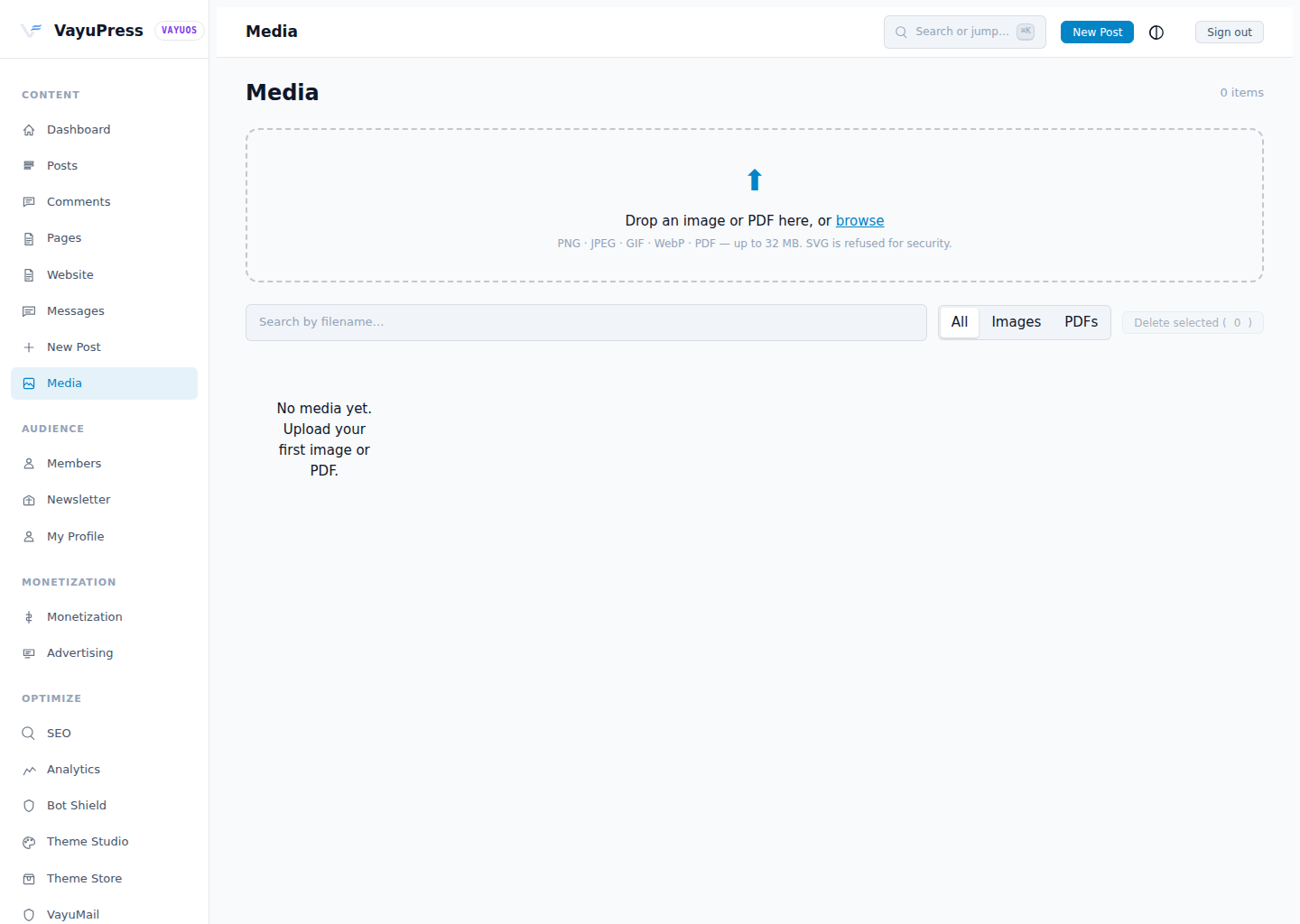Viewport: 1300px width, 924px height.
Task: Click the My Profile icon
Action: click(x=29, y=537)
